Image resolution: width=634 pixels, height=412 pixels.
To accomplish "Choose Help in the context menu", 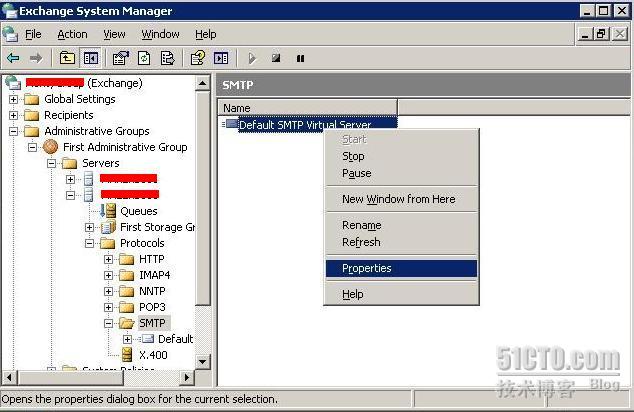I will click(402, 294).
